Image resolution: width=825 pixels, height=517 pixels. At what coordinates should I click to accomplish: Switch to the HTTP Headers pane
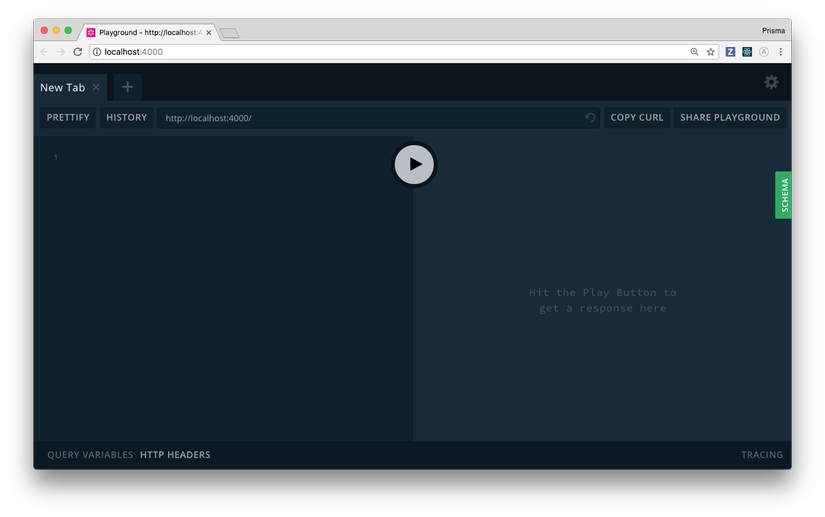coord(175,455)
